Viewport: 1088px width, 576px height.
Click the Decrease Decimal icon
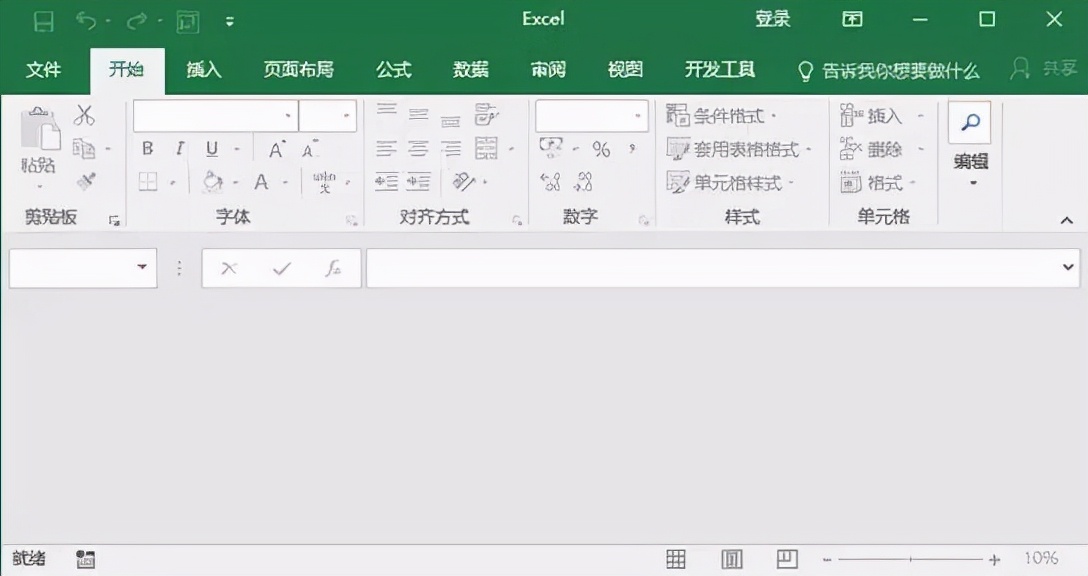coord(583,182)
